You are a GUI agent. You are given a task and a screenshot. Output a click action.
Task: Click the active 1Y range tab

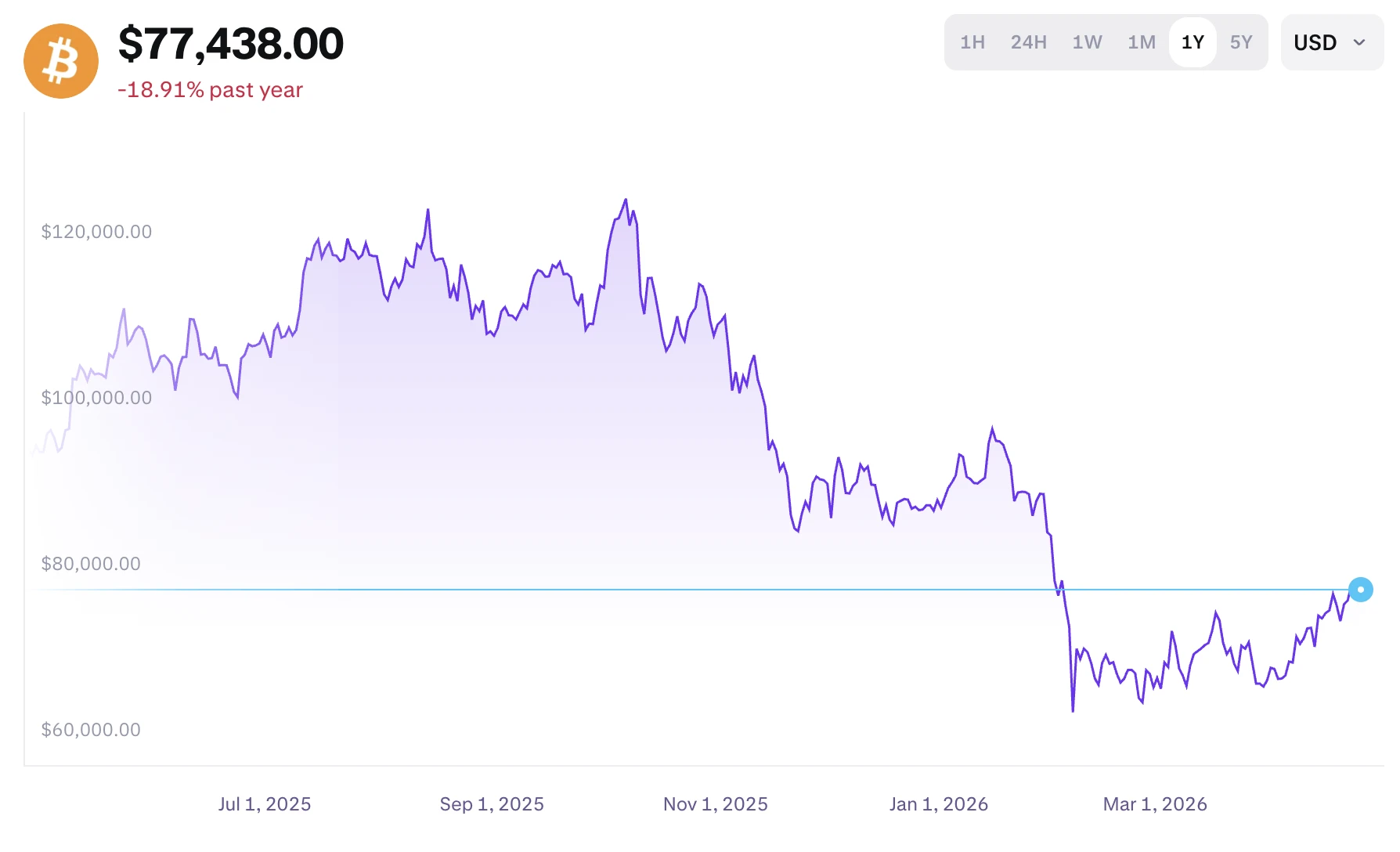pyautogui.click(x=1193, y=42)
